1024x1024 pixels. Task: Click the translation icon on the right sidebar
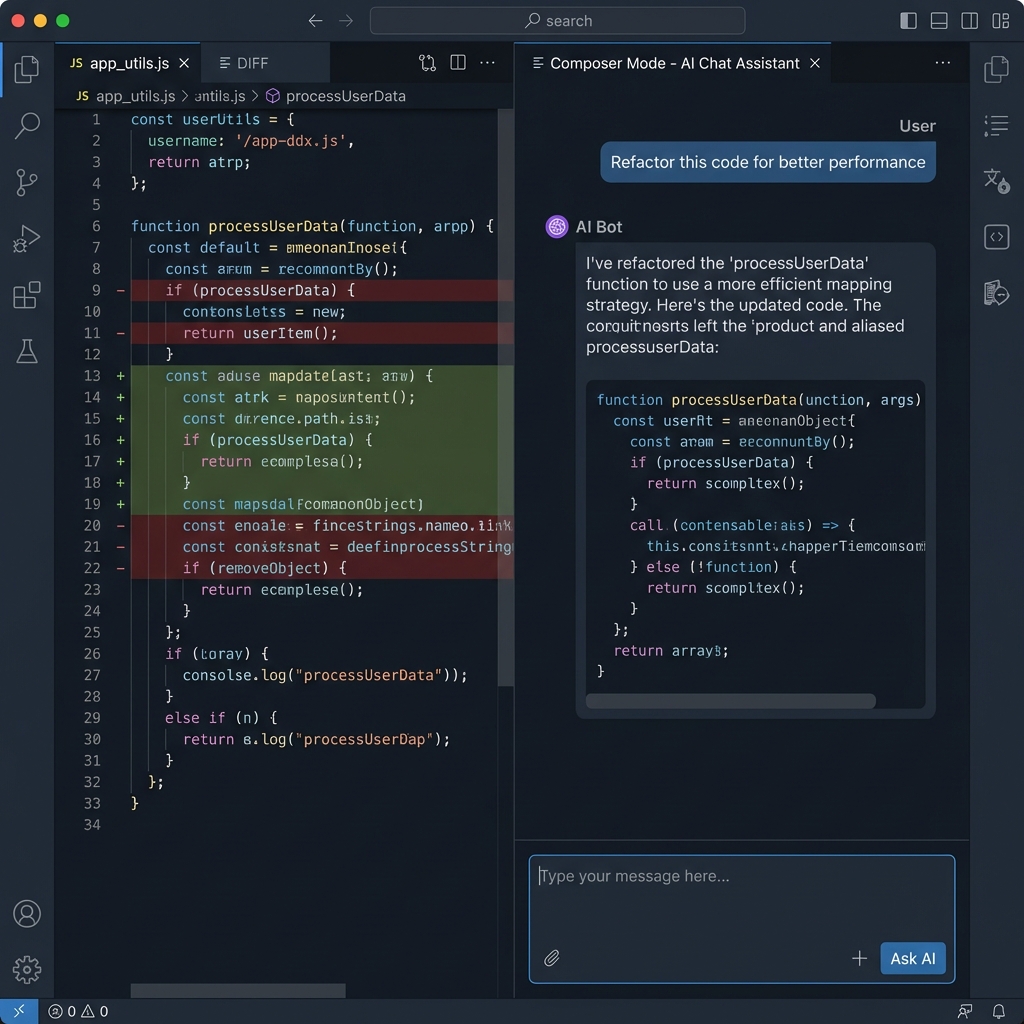(996, 182)
